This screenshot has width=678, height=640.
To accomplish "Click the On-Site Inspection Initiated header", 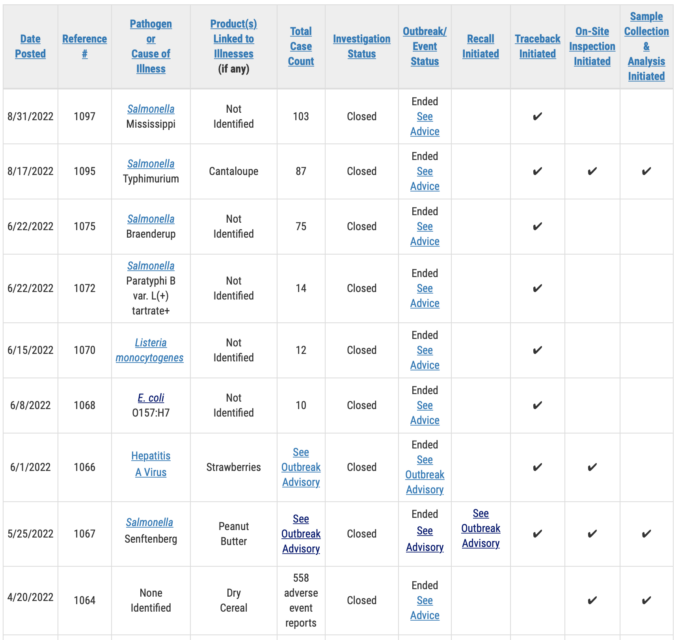I will (592, 46).
